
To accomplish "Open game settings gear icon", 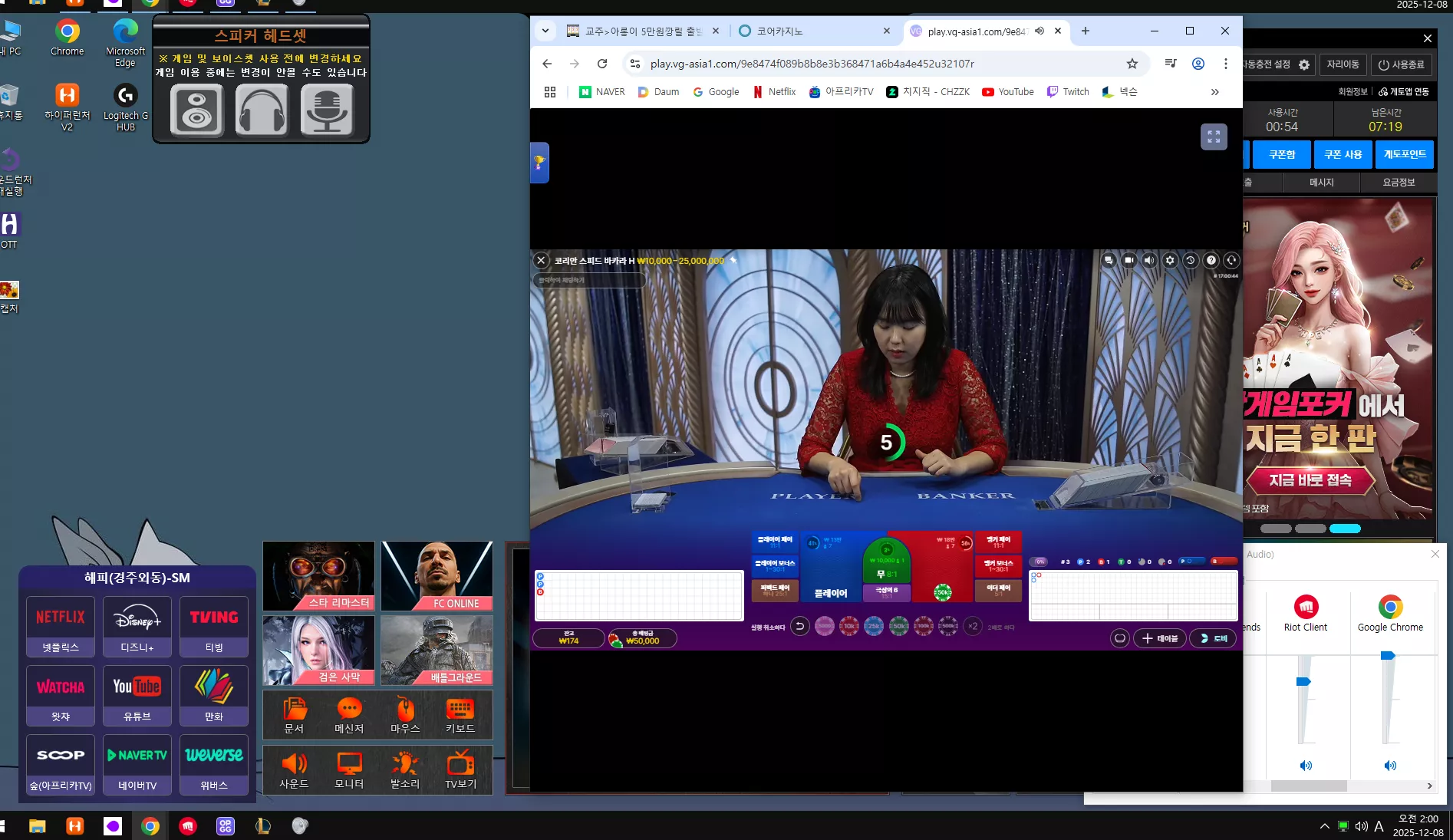I will click(x=1170, y=260).
